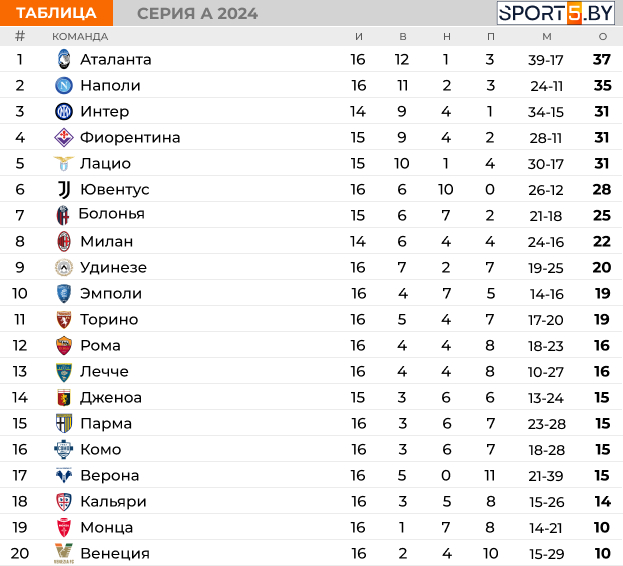Click the Roma club crest icon
This screenshot has height=566, width=623.
click(64, 346)
